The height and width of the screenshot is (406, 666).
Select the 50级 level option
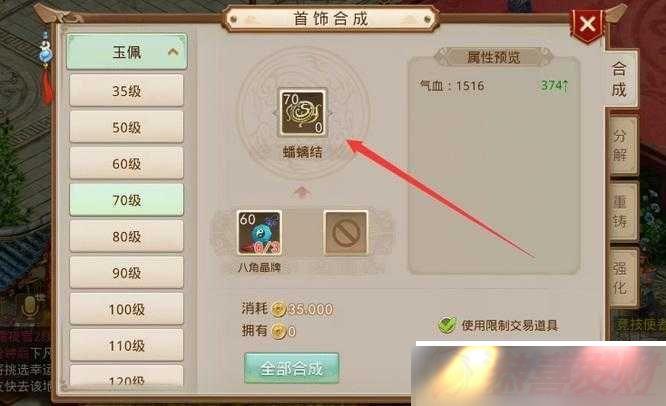[x=127, y=127]
